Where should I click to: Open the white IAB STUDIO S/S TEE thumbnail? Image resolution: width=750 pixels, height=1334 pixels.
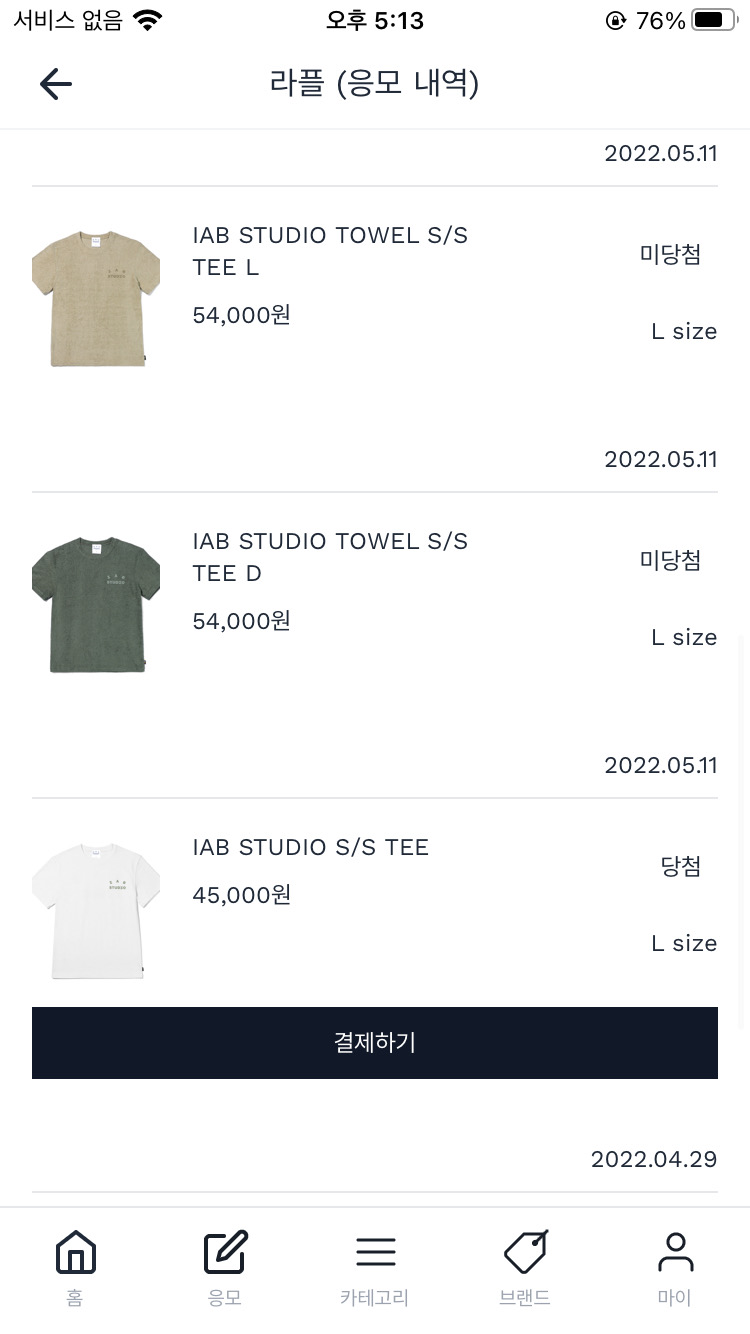pyautogui.click(x=96, y=911)
